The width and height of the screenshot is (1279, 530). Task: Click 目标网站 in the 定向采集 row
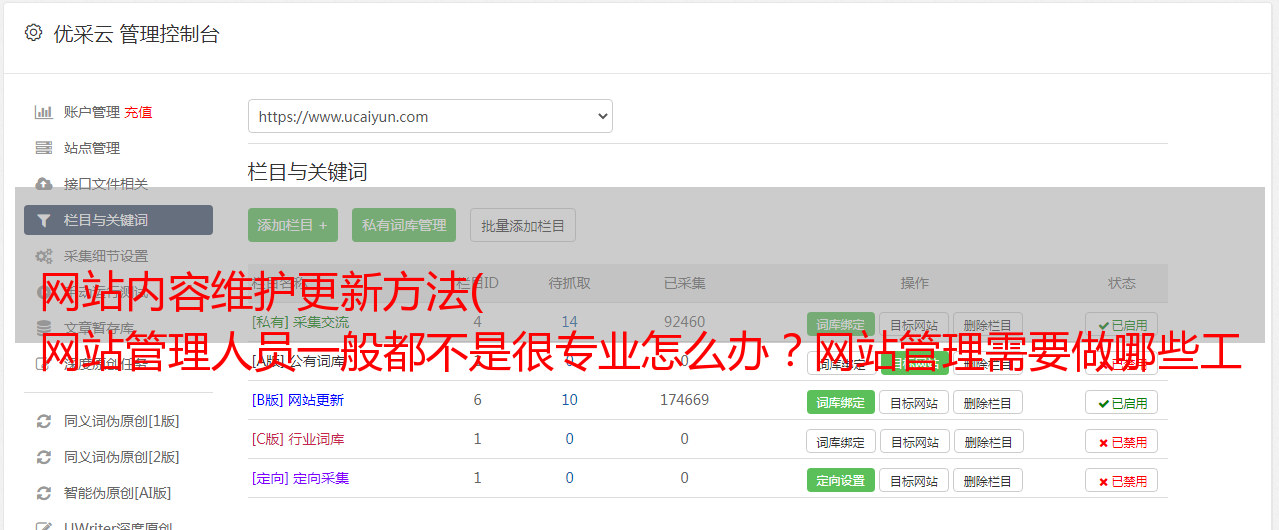914,480
